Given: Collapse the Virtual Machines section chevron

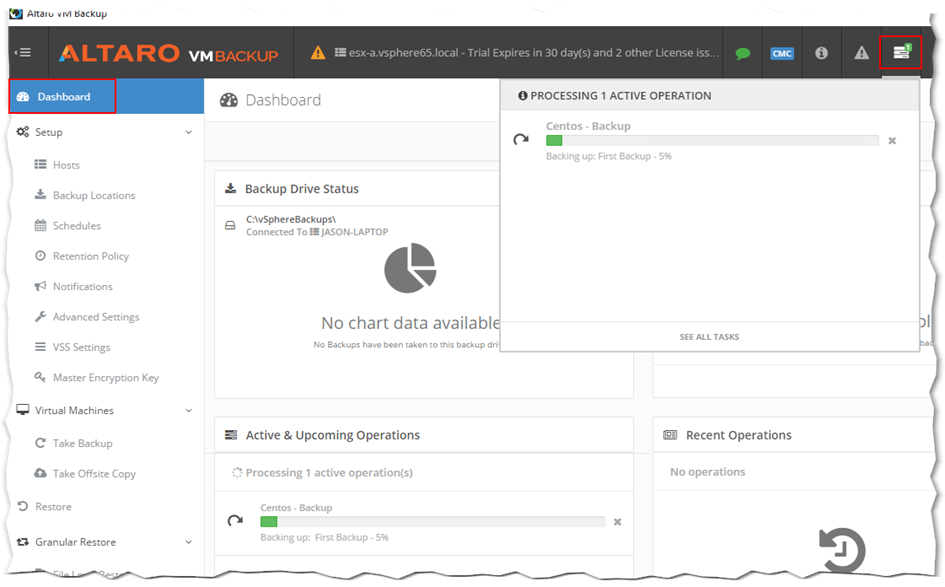Looking at the screenshot, I should pyautogui.click(x=189, y=410).
